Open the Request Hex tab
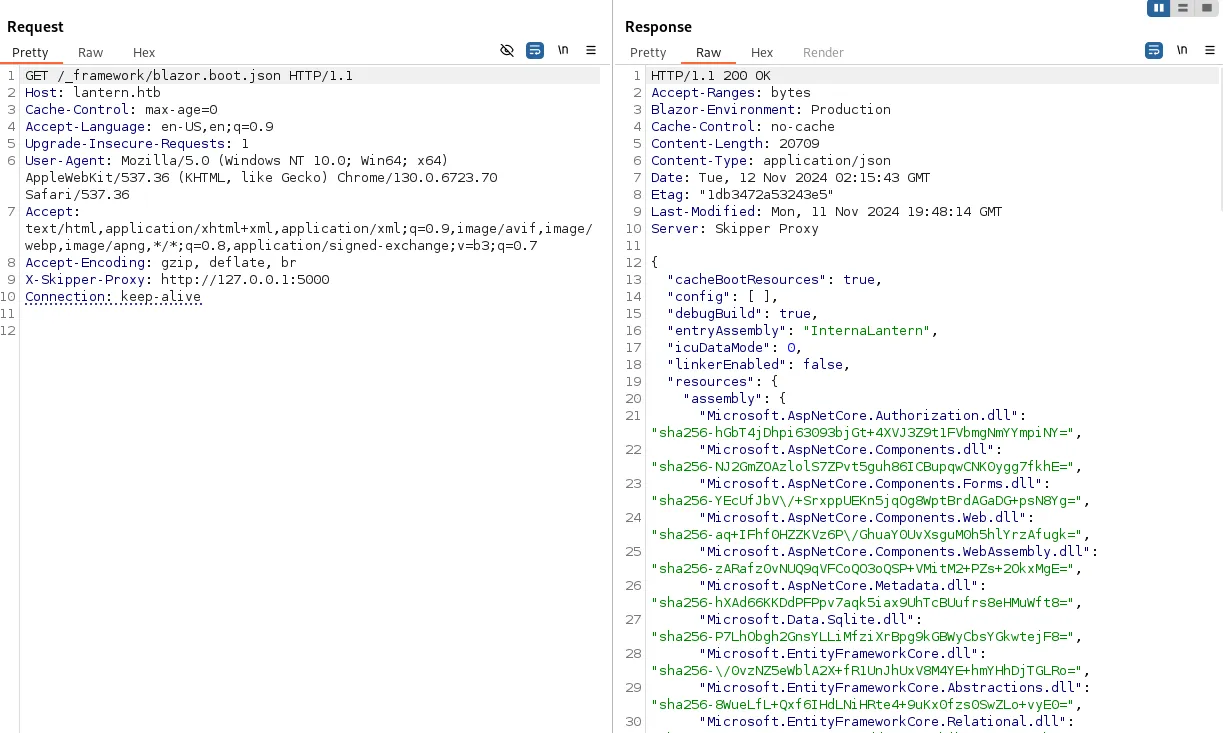 144,52
